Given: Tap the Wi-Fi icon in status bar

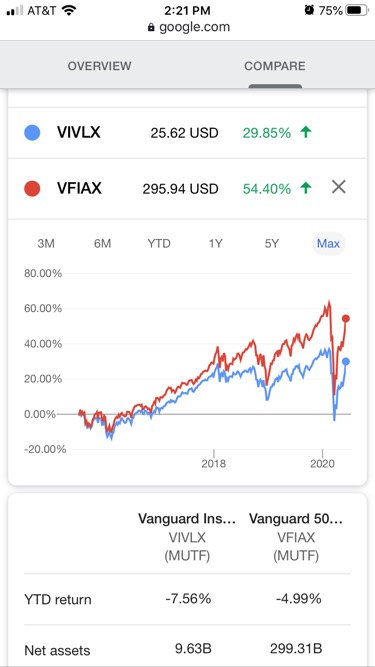Looking at the screenshot, I should pyautogui.click(x=68, y=10).
